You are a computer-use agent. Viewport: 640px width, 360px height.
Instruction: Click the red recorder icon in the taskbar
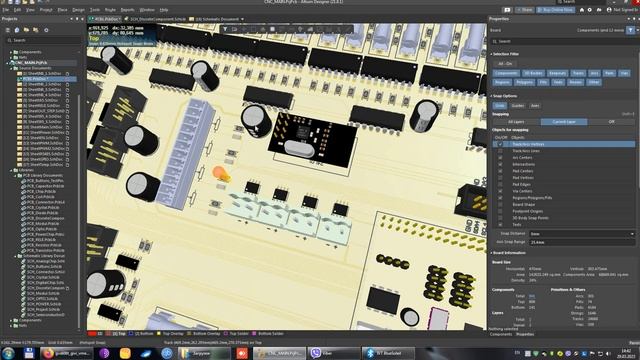coord(242,353)
